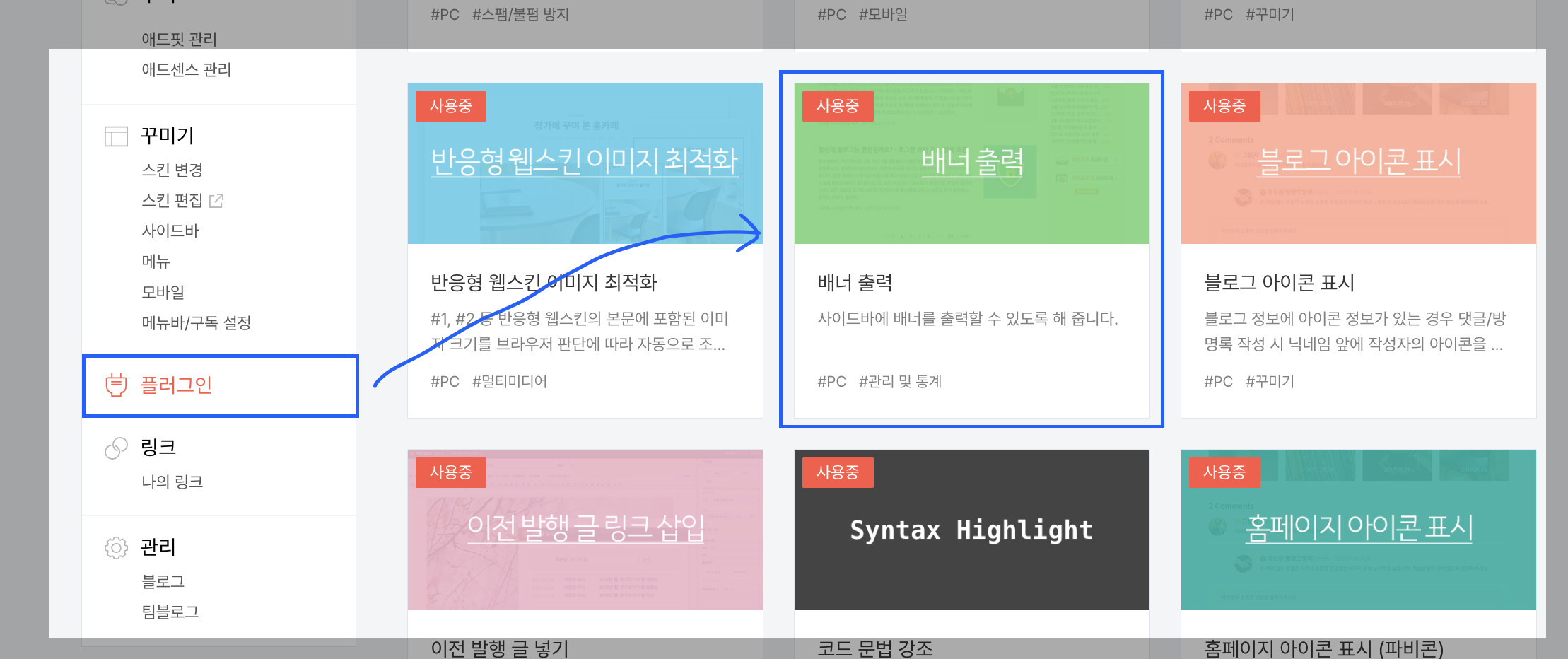
Task: Click 배너 출력 description text
Action: (x=968, y=319)
